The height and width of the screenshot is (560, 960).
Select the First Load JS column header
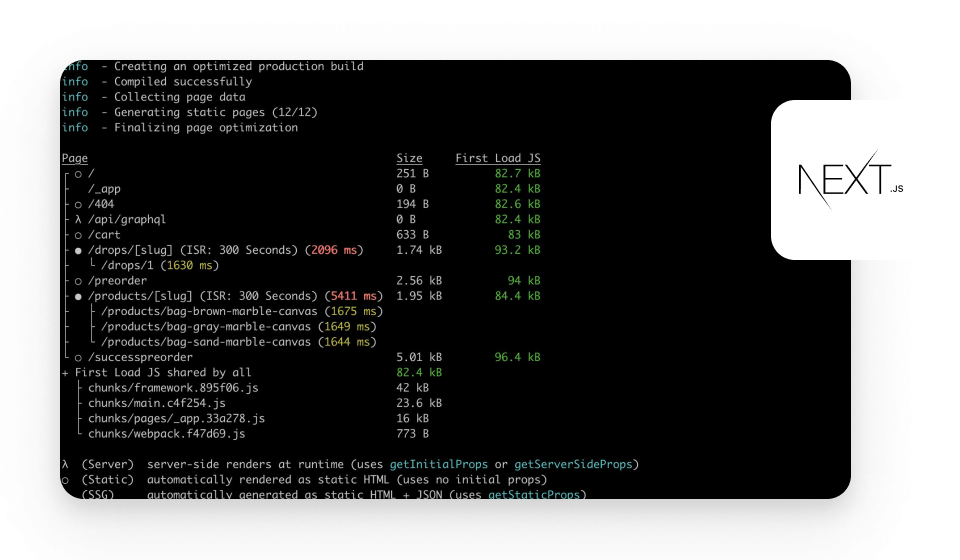498,158
